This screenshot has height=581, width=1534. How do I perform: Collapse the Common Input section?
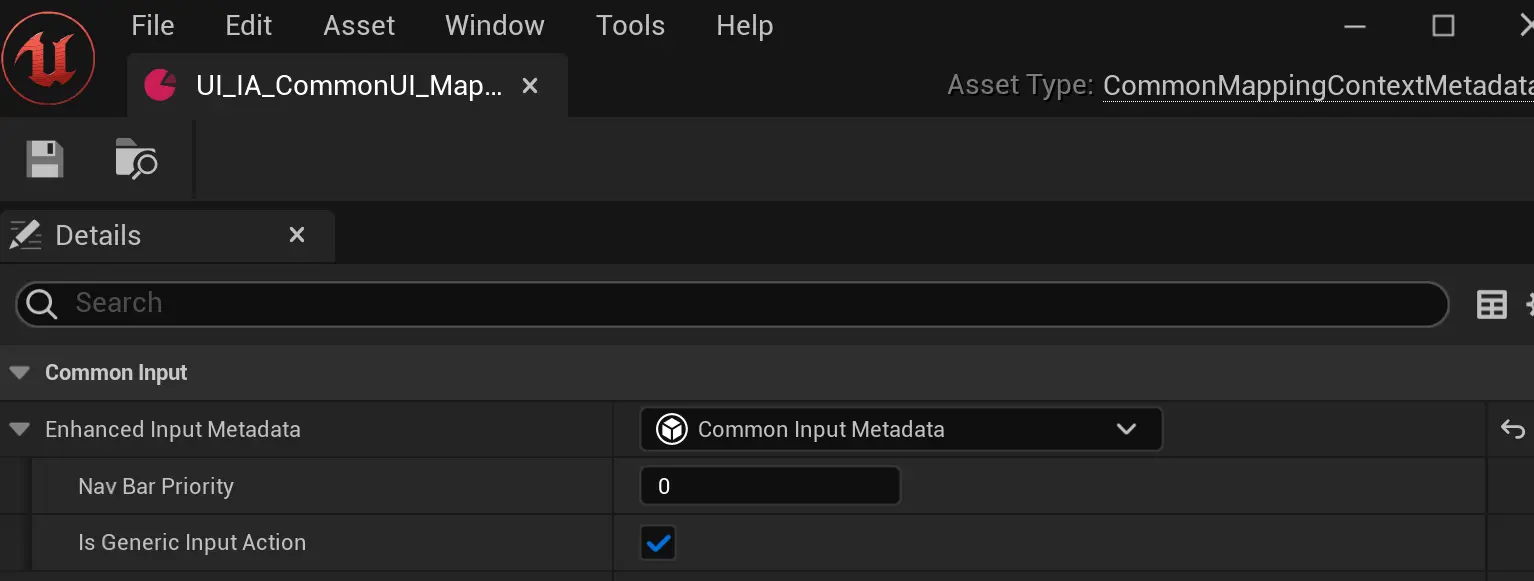click(x=19, y=373)
